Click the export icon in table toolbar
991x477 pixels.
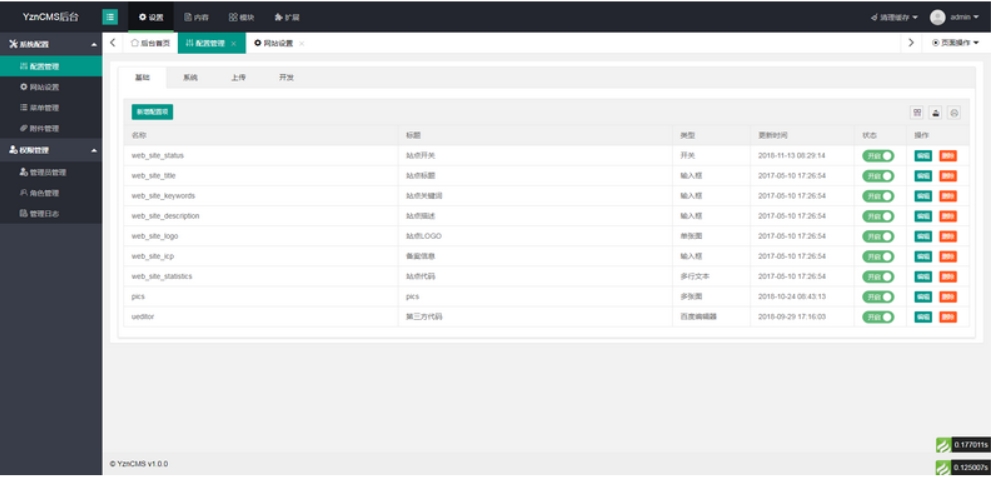(935, 113)
